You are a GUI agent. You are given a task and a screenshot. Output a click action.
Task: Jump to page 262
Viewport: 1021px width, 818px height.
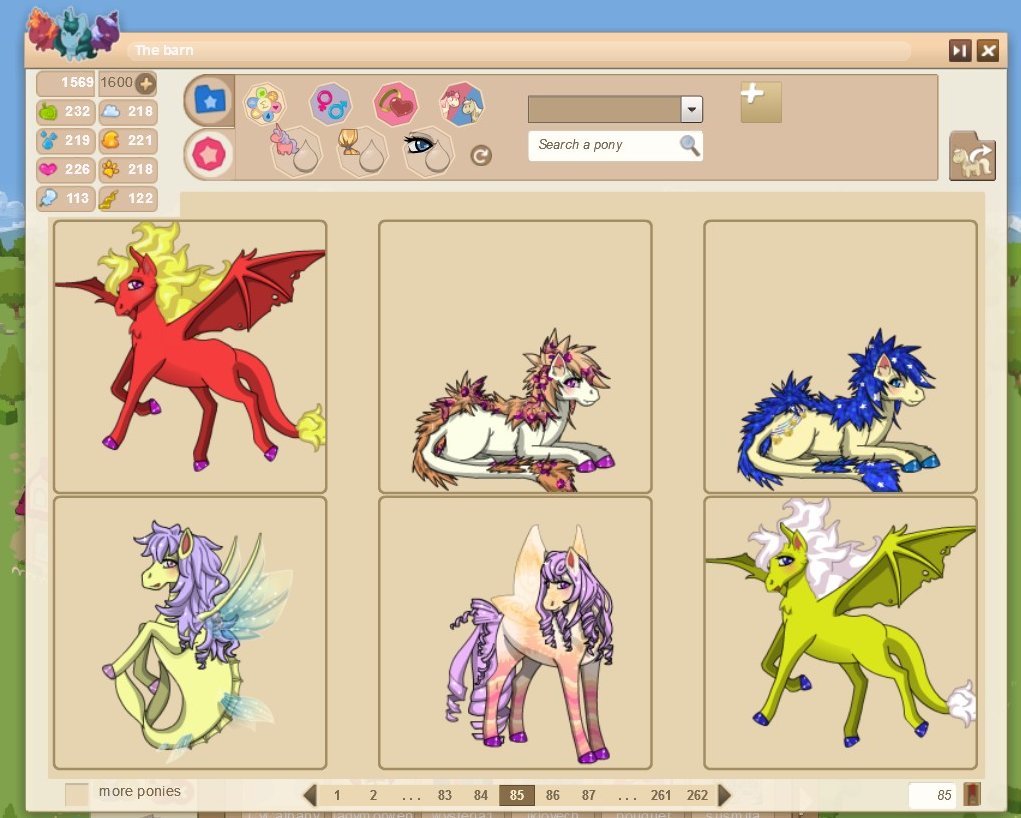[x=697, y=796]
